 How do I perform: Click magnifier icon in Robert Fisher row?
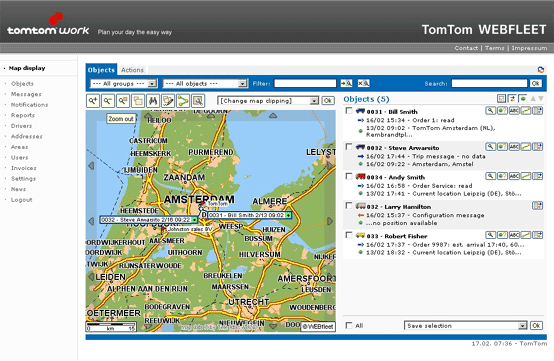click(490, 235)
